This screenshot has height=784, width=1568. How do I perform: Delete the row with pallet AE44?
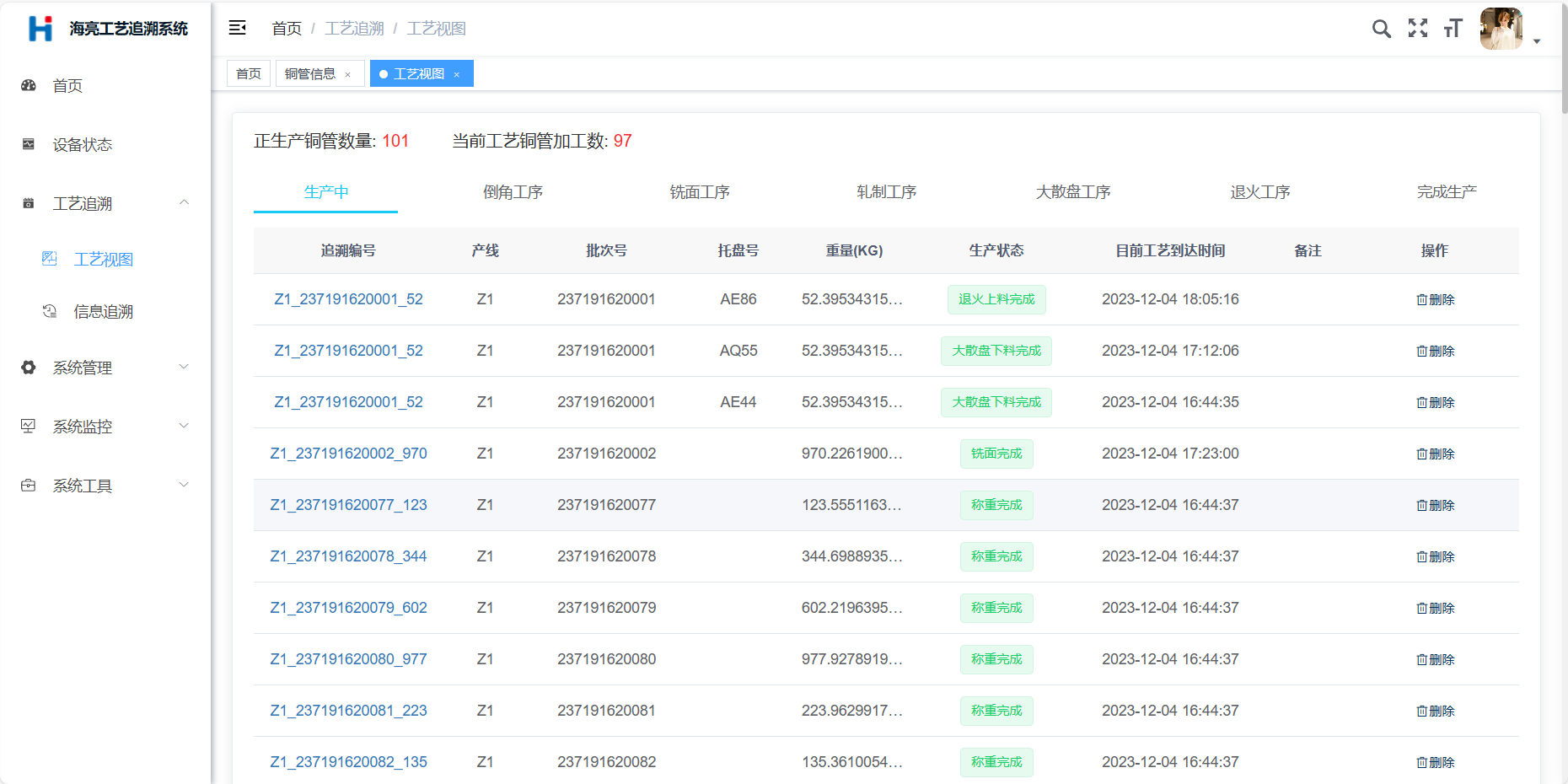(1435, 403)
